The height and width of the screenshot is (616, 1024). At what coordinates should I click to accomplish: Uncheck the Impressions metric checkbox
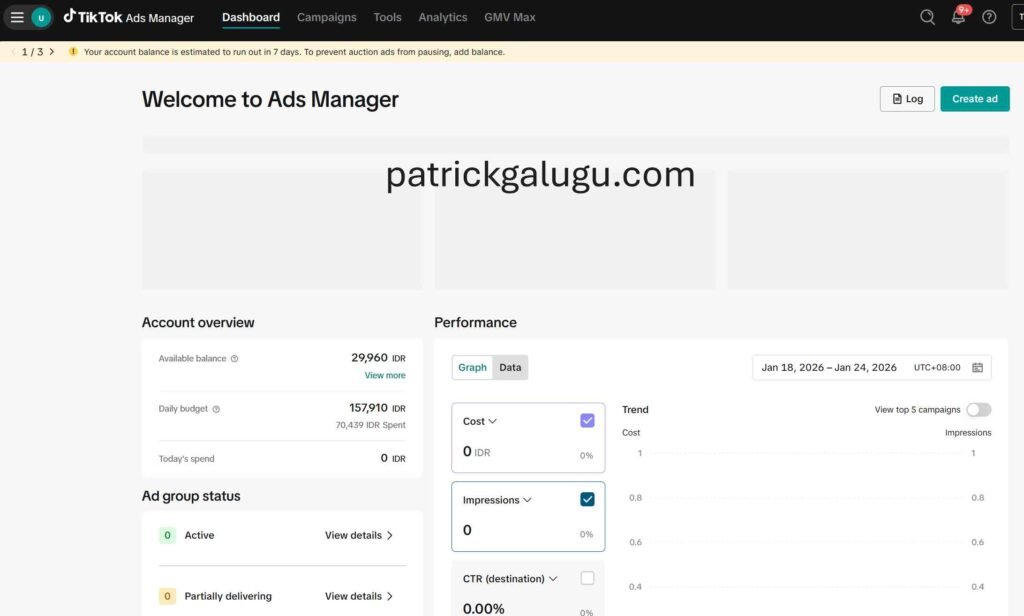tap(587, 500)
